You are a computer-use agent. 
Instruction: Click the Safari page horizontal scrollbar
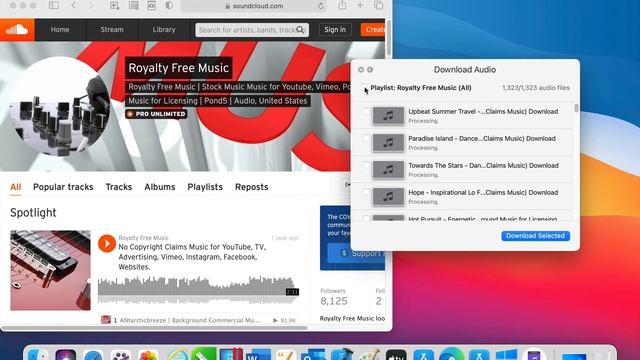pos(154,328)
